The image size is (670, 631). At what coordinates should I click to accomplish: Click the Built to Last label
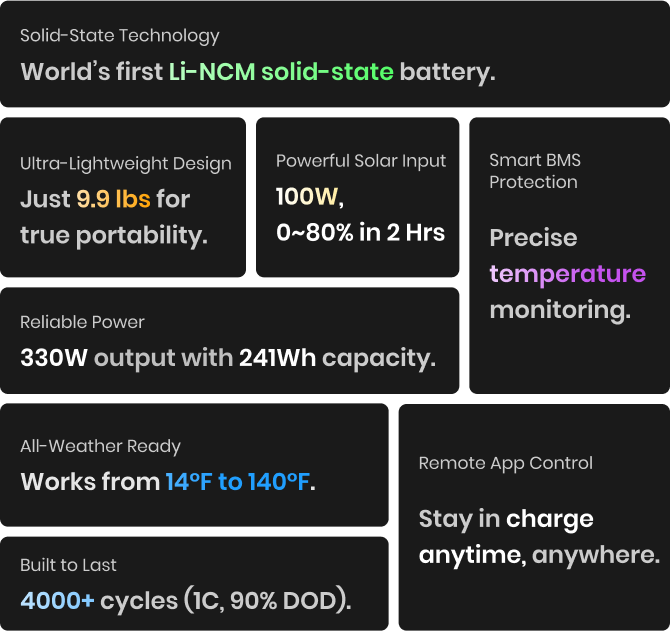[x=68, y=565]
